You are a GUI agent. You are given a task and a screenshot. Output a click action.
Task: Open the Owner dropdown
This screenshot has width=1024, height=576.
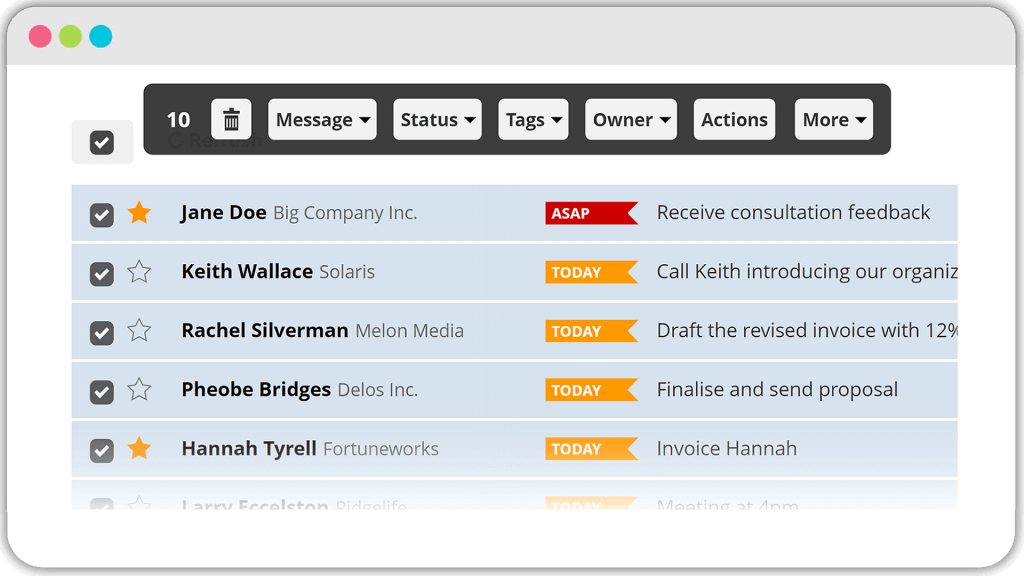coord(630,119)
